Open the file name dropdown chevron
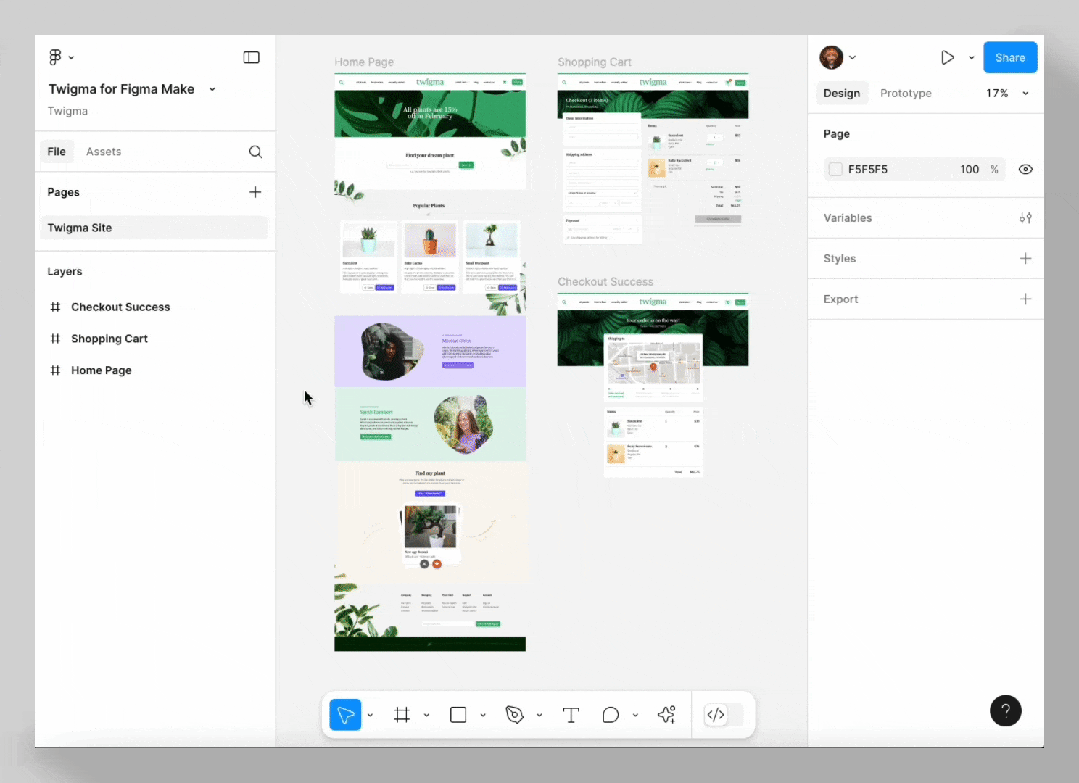The width and height of the screenshot is (1079, 783). 213,89
